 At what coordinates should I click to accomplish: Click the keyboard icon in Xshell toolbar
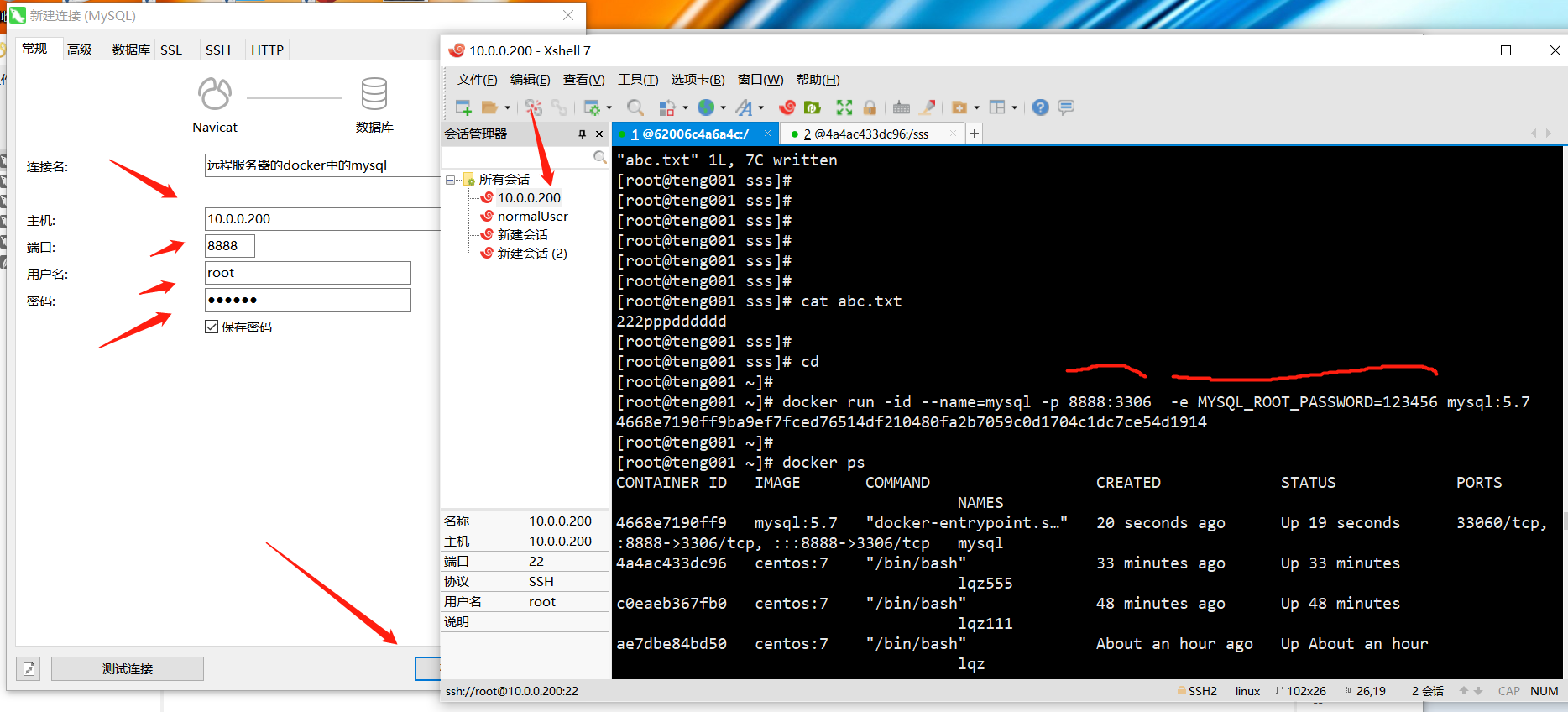pyautogui.click(x=902, y=107)
